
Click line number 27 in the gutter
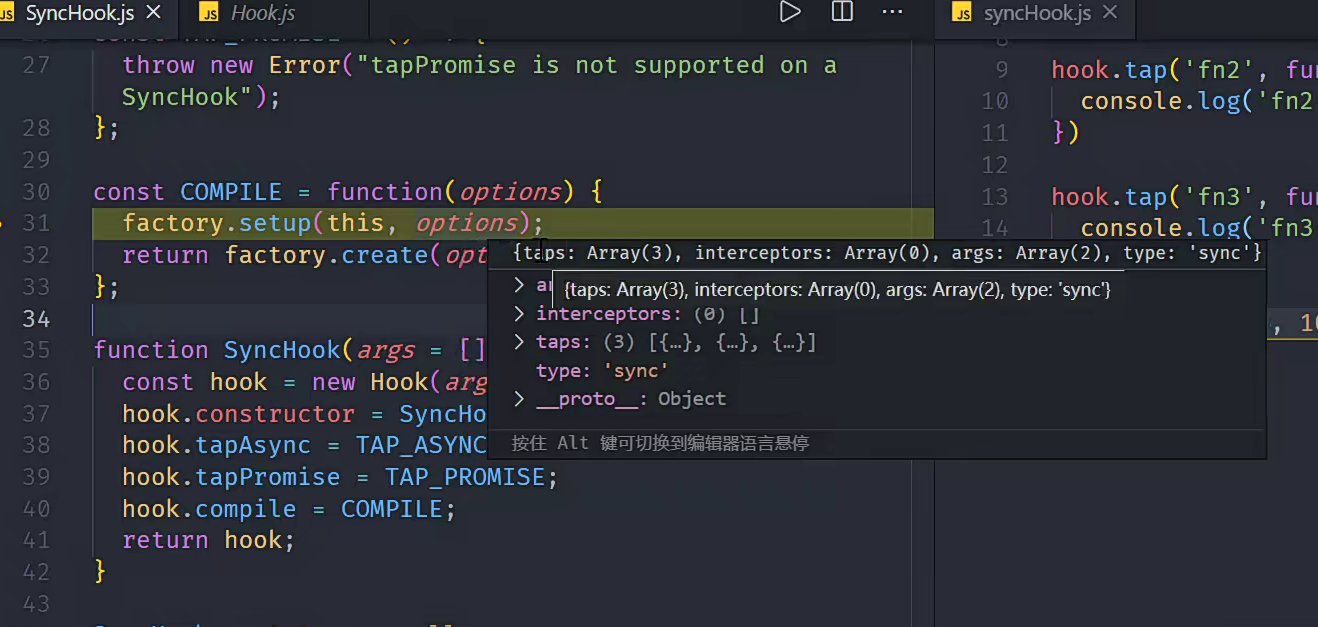tap(36, 65)
